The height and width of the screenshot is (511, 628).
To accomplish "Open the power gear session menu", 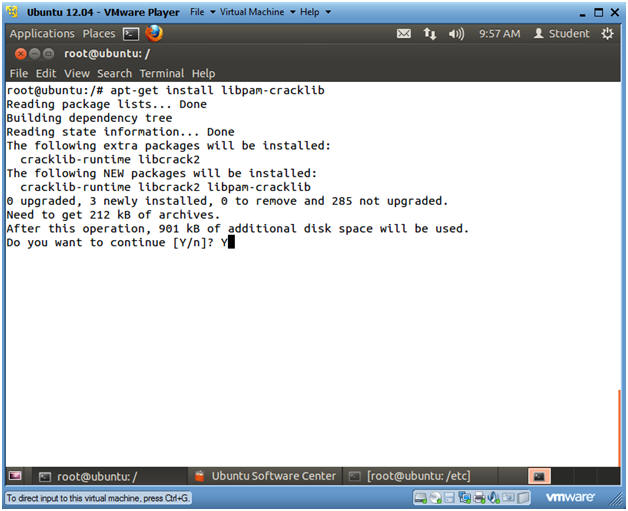I will coord(607,34).
